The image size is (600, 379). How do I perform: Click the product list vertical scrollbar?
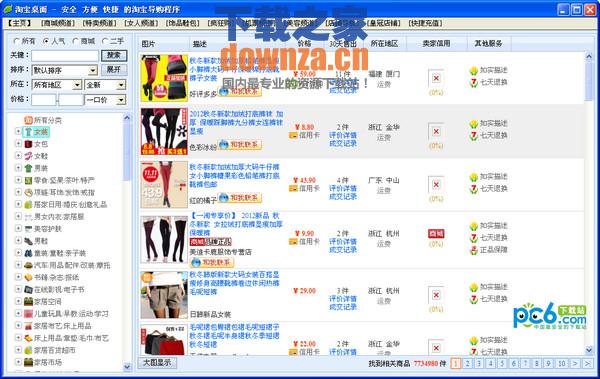pyautogui.click(x=589, y=203)
